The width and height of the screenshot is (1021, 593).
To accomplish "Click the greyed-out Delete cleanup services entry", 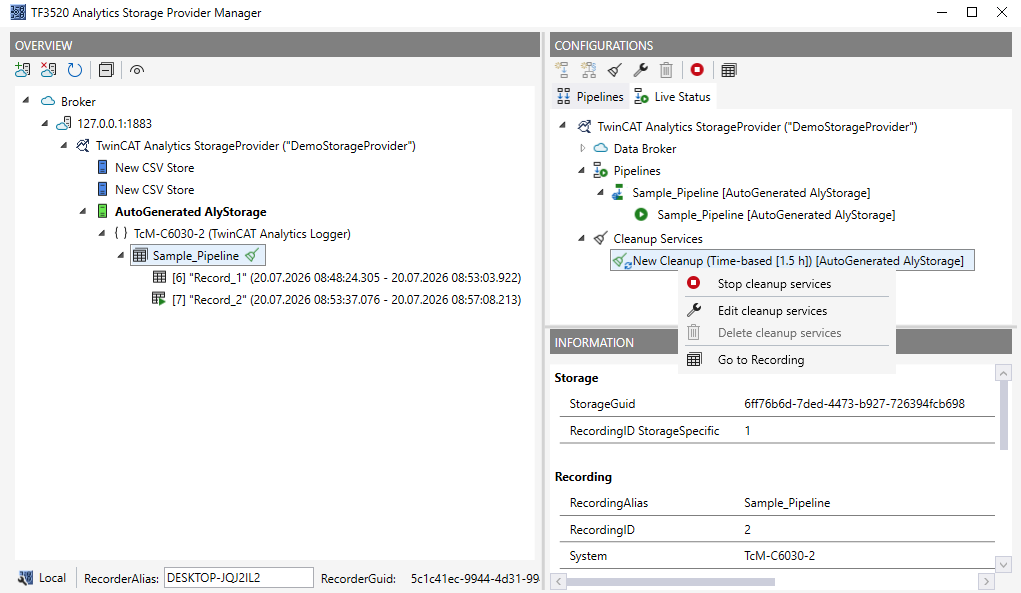I will click(x=779, y=333).
